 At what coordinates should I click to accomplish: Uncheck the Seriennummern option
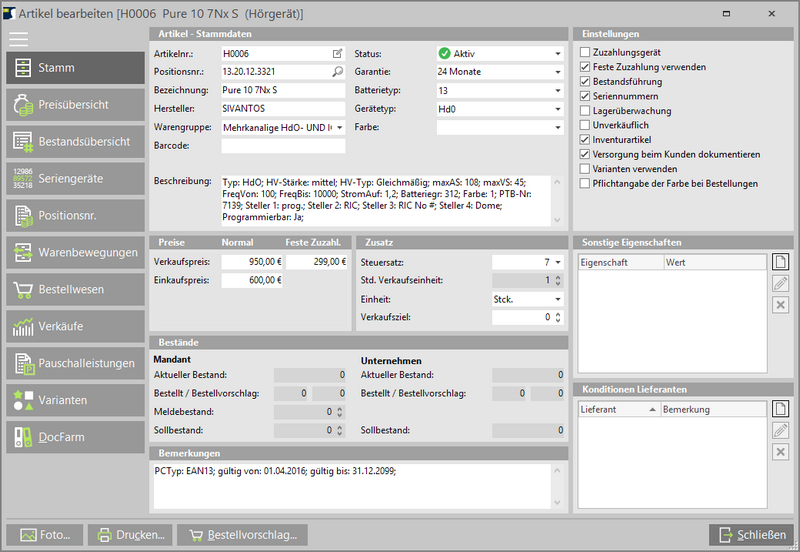[585, 96]
